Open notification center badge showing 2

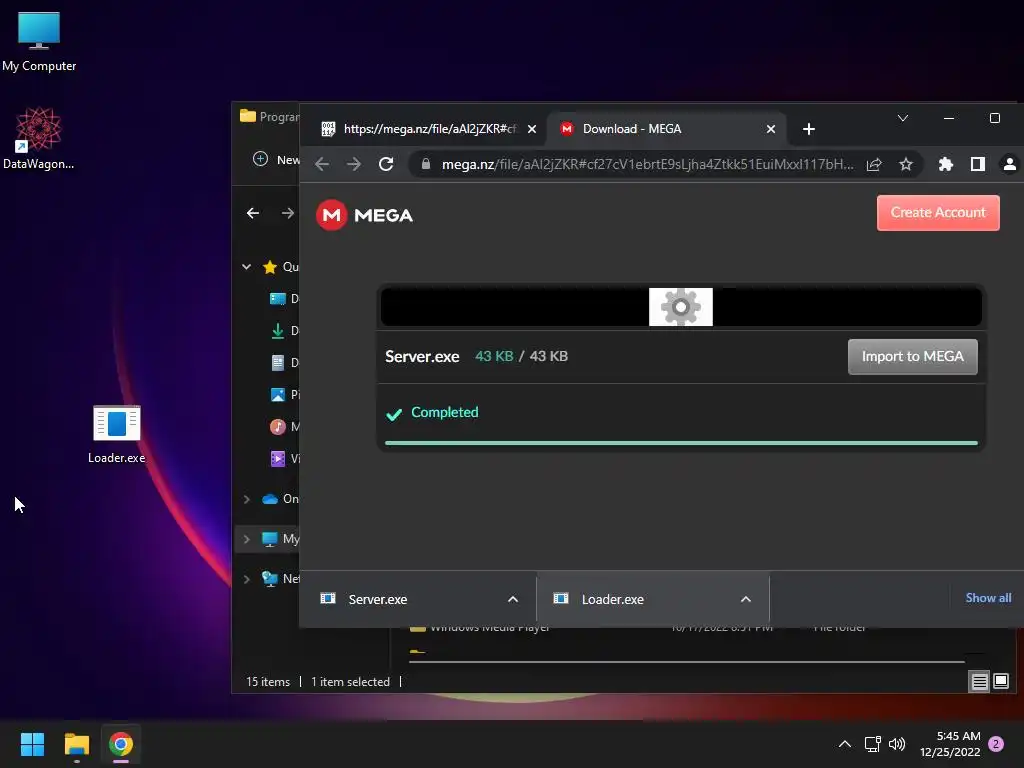[x=996, y=744]
